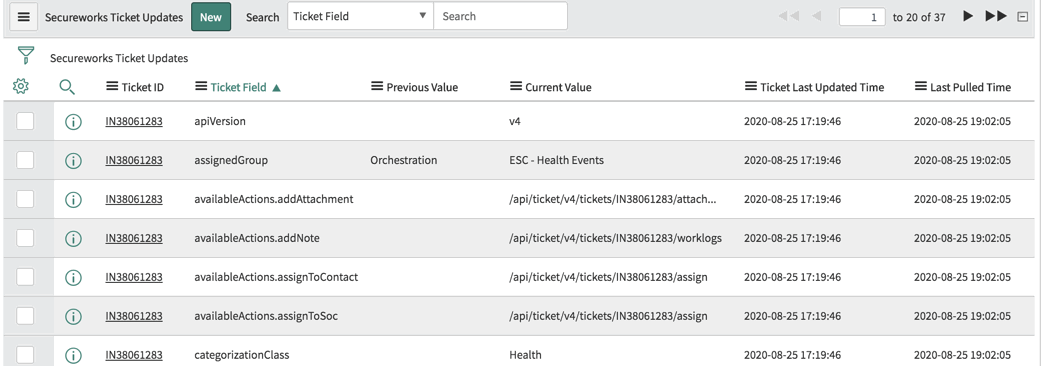
Task: Click the page number input box
Action: coord(862,17)
